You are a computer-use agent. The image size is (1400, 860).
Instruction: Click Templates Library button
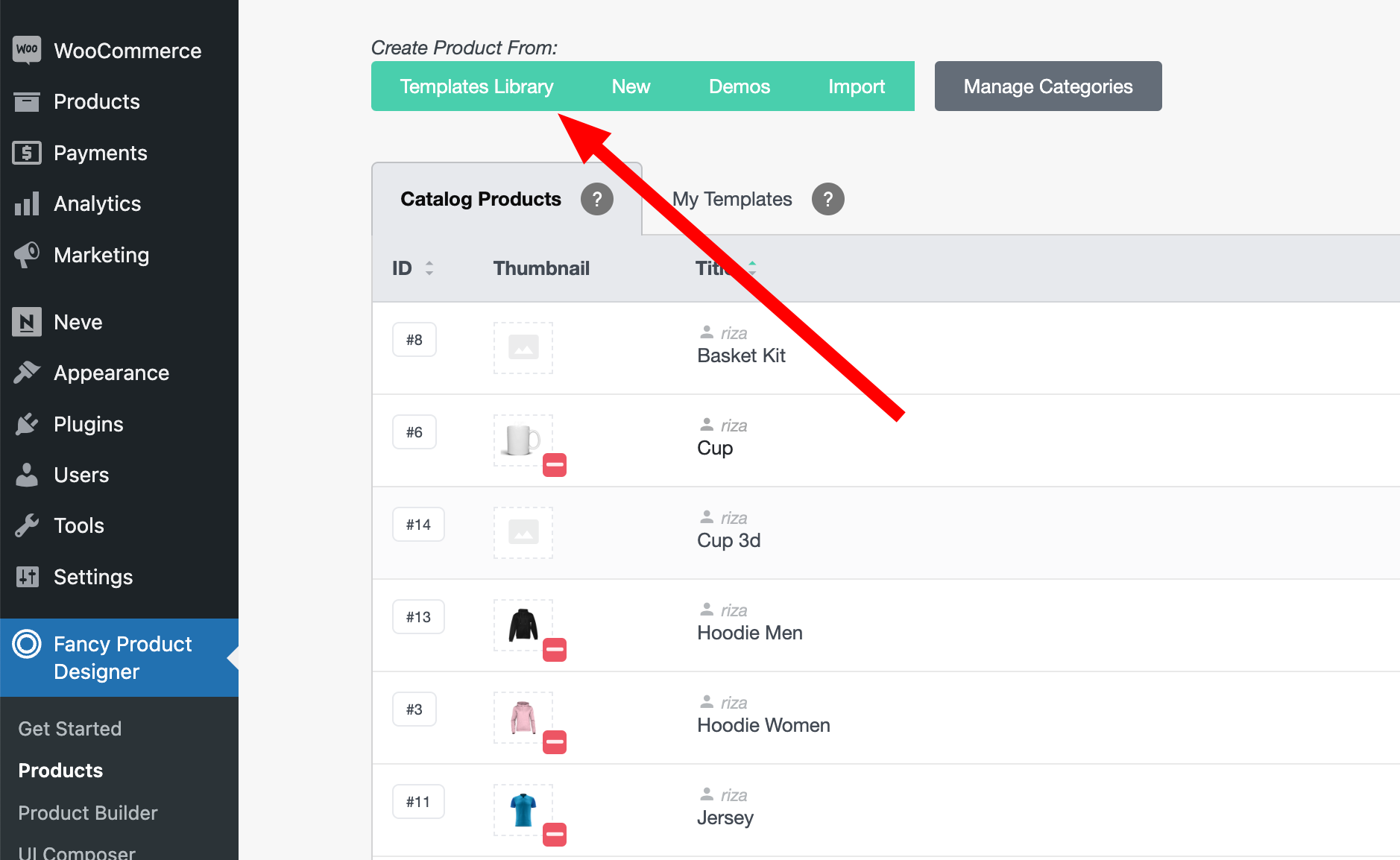[477, 86]
